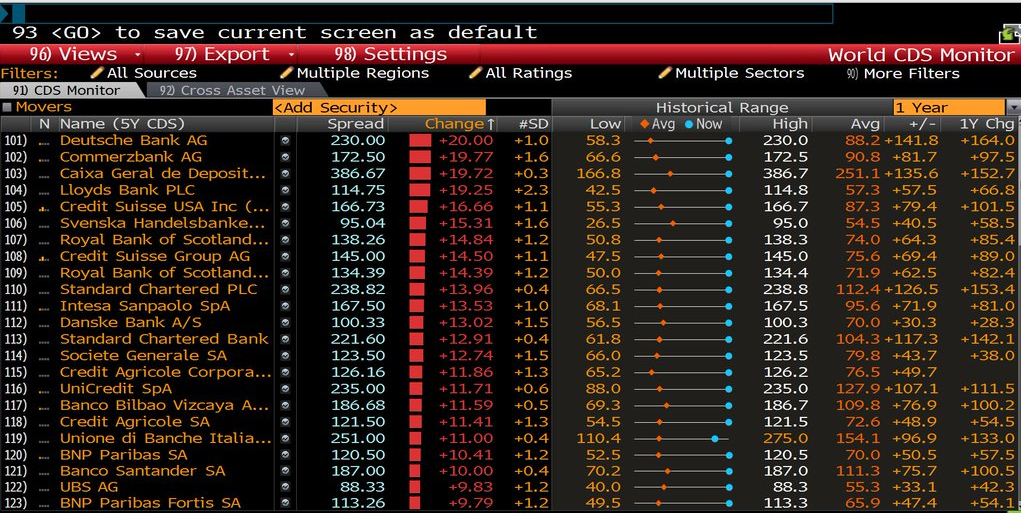This screenshot has width=1021, height=513.
Task: Sort by the Spread column header
Action: click(x=356, y=124)
